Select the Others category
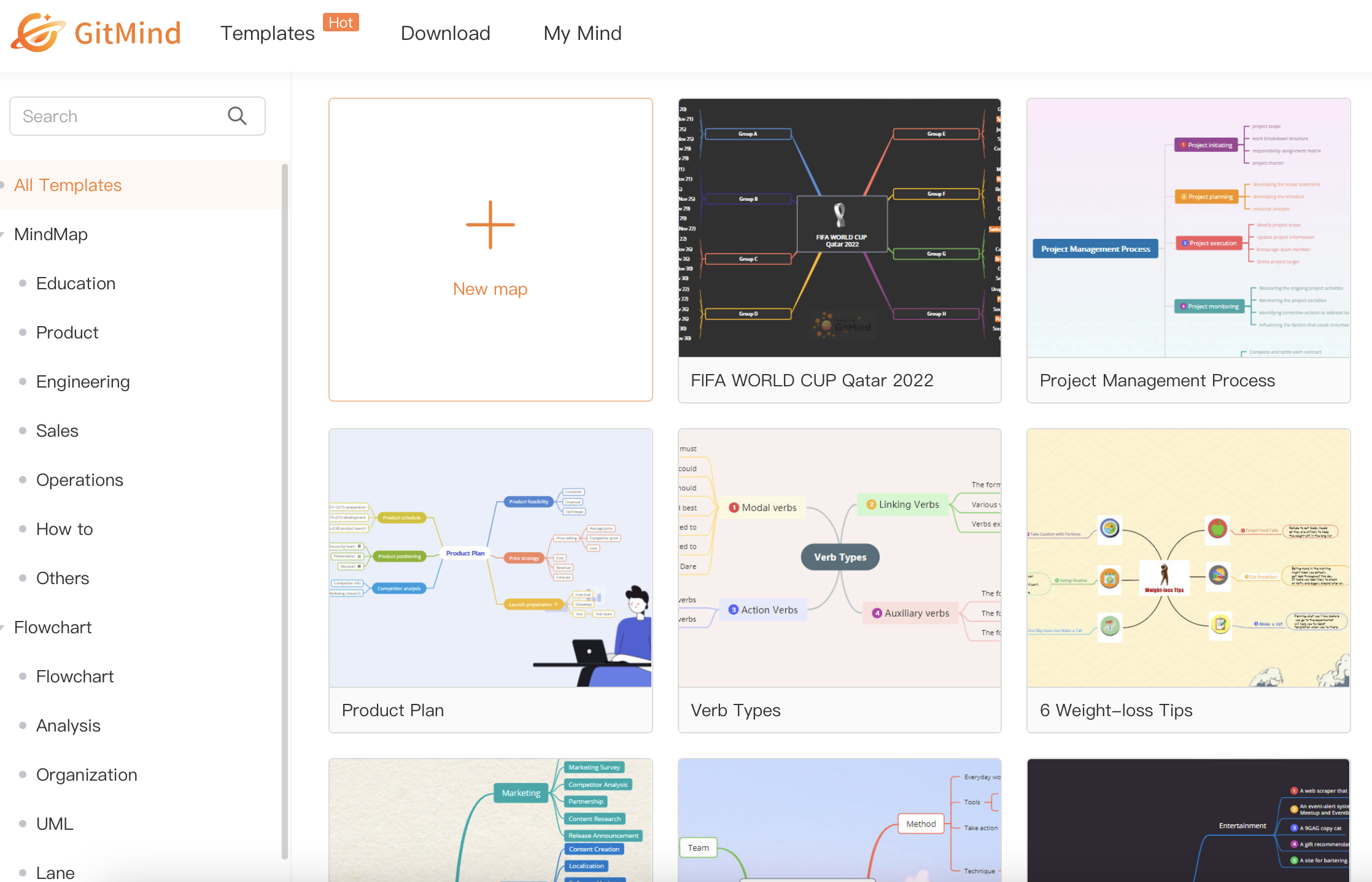This screenshot has width=1372, height=882. click(63, 578)
